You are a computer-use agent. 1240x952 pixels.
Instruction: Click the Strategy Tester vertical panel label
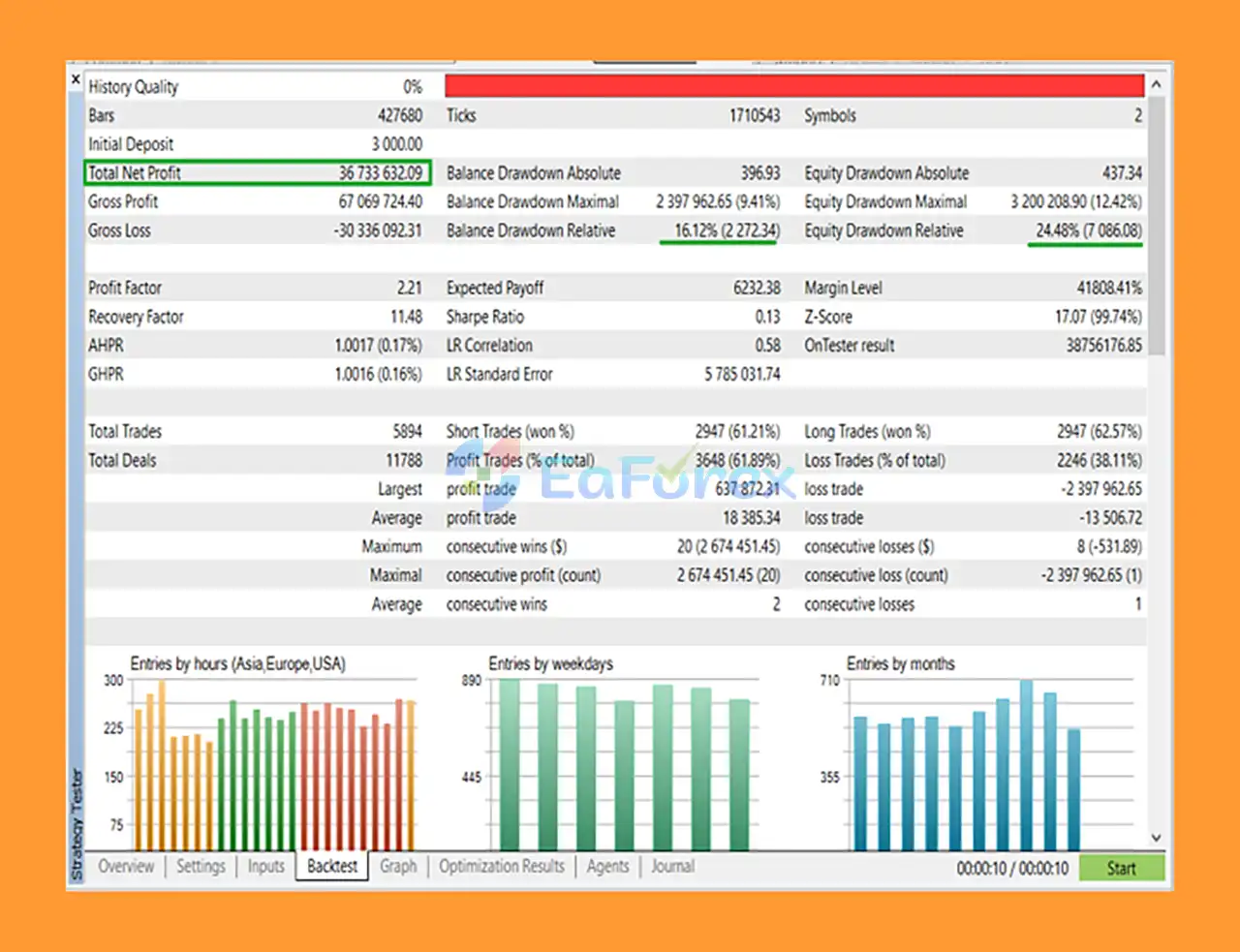point(77,825)
